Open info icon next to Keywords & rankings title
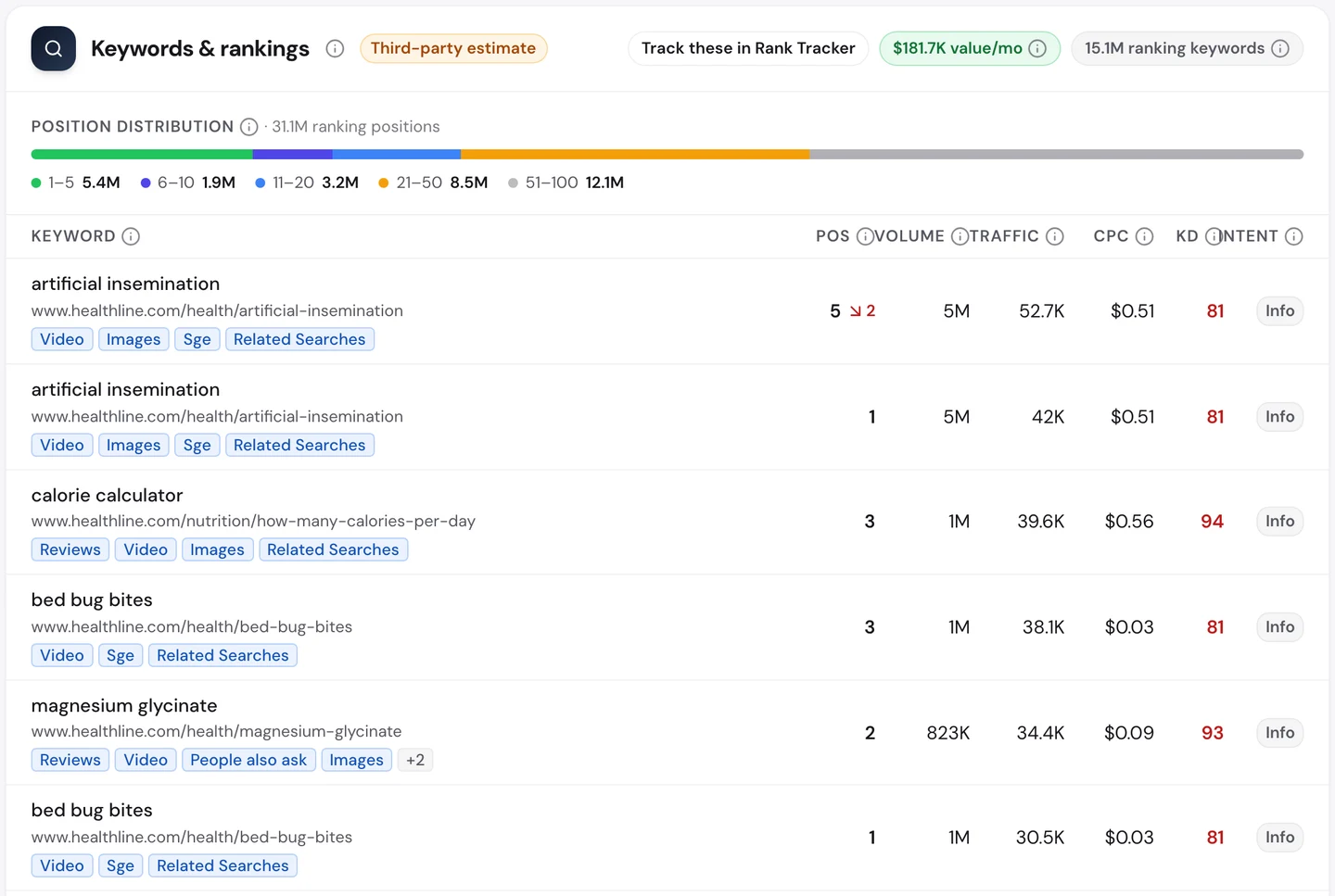 pyautogui.click(x=335, y=49)
